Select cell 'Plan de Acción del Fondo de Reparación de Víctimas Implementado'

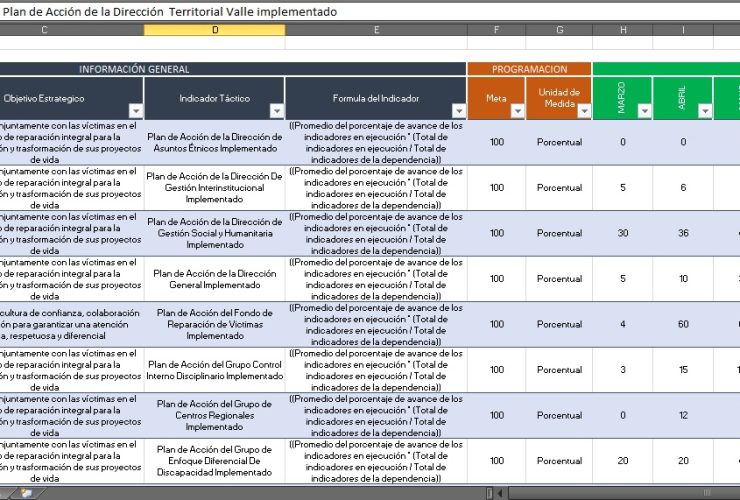click(x=215, y=324)
